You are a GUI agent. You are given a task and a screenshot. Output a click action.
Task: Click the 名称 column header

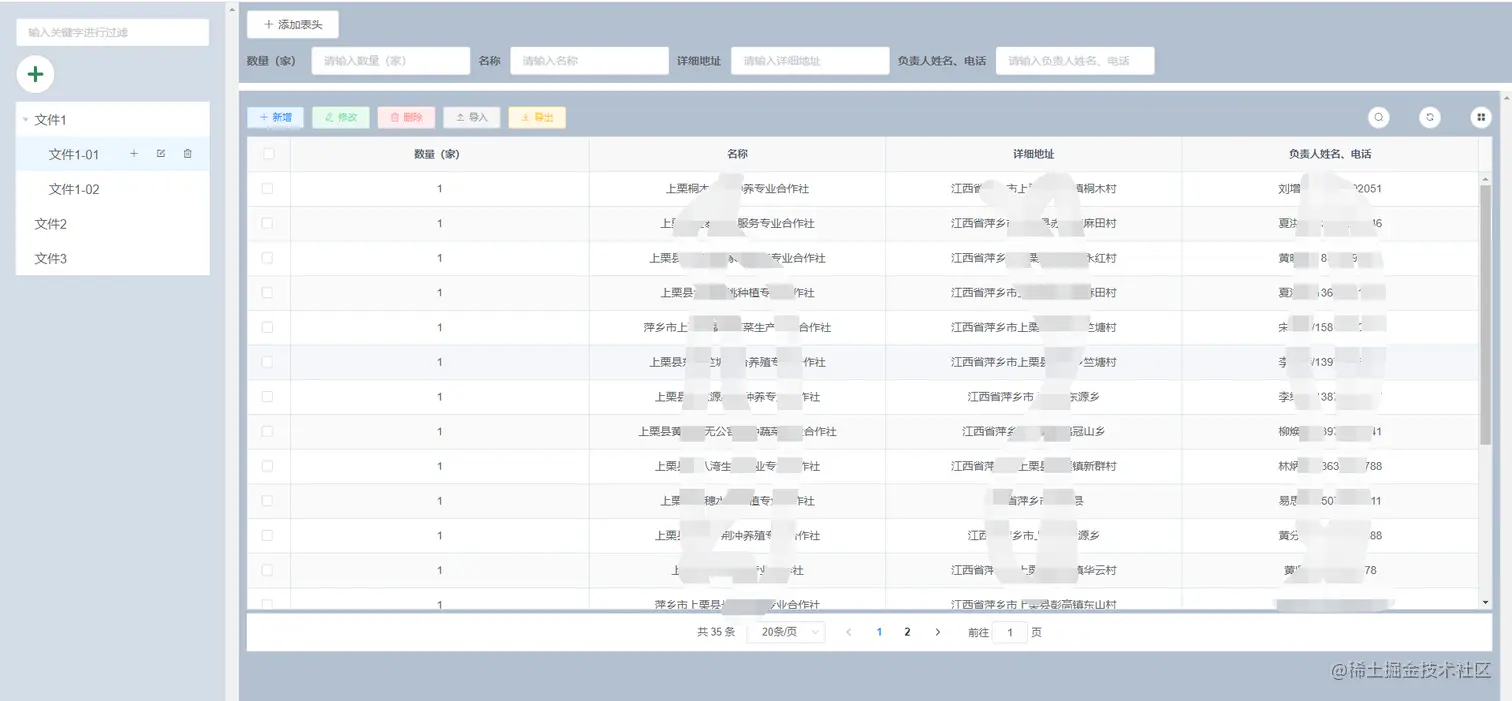[x=737, y=154]
